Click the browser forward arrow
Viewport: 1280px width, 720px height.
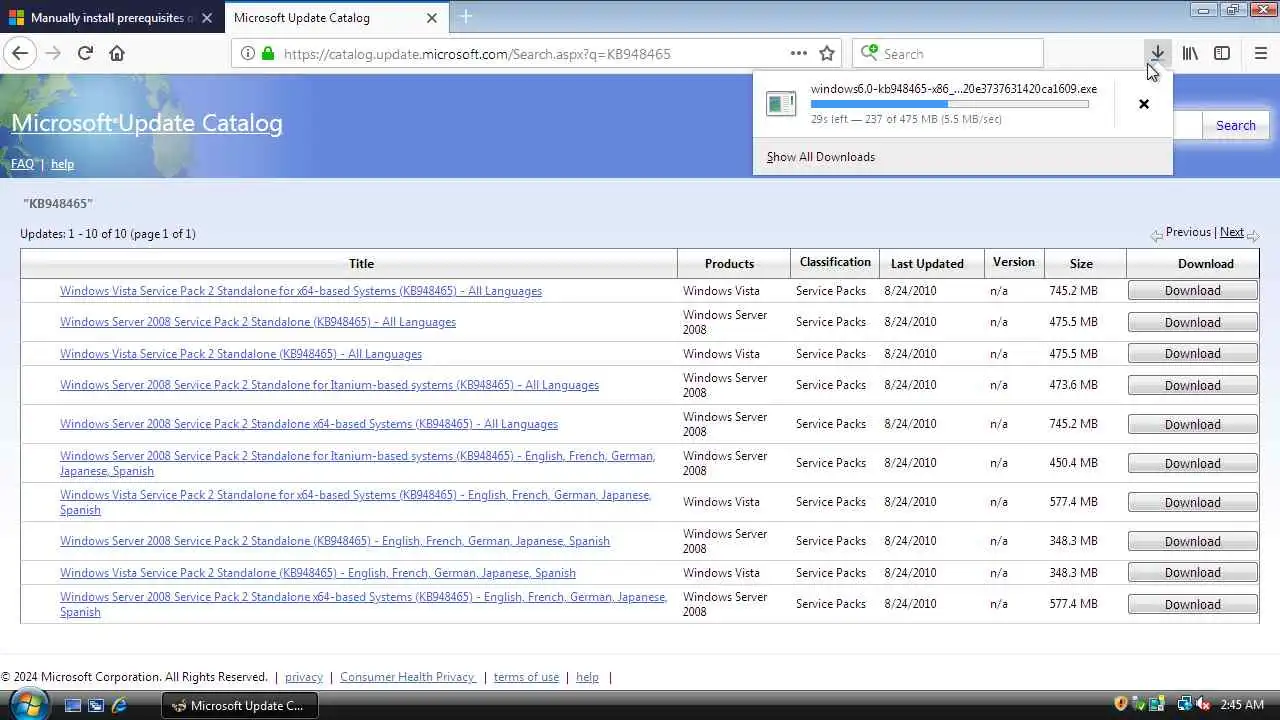(x=53, y=53)
